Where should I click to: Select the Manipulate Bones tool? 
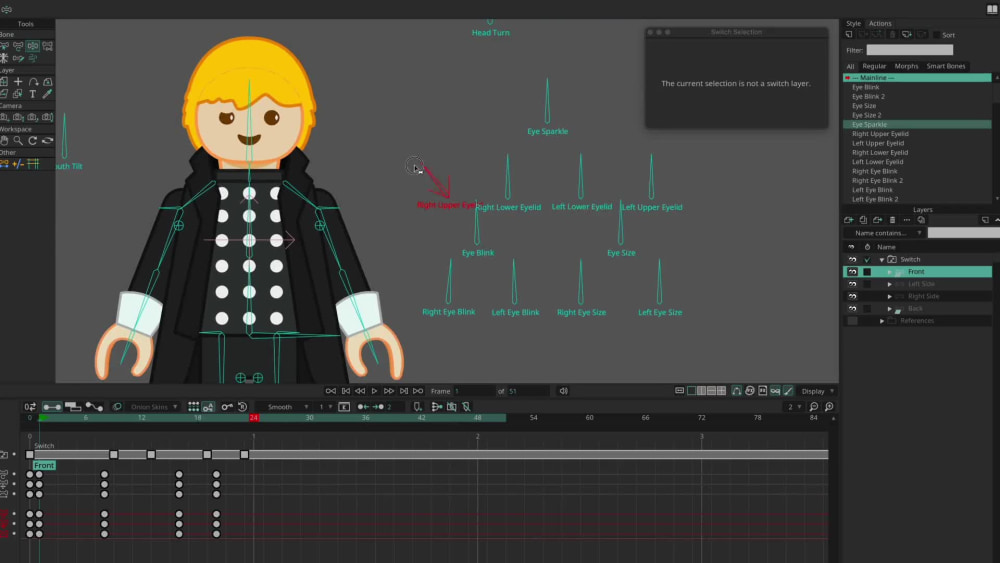click(x=33, y=46)
